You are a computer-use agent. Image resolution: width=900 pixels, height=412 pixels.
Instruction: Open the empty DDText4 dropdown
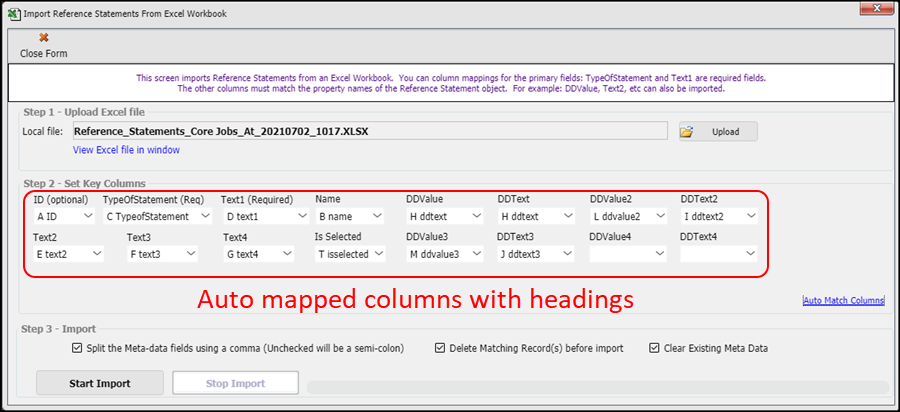click(x=750, y=254)
